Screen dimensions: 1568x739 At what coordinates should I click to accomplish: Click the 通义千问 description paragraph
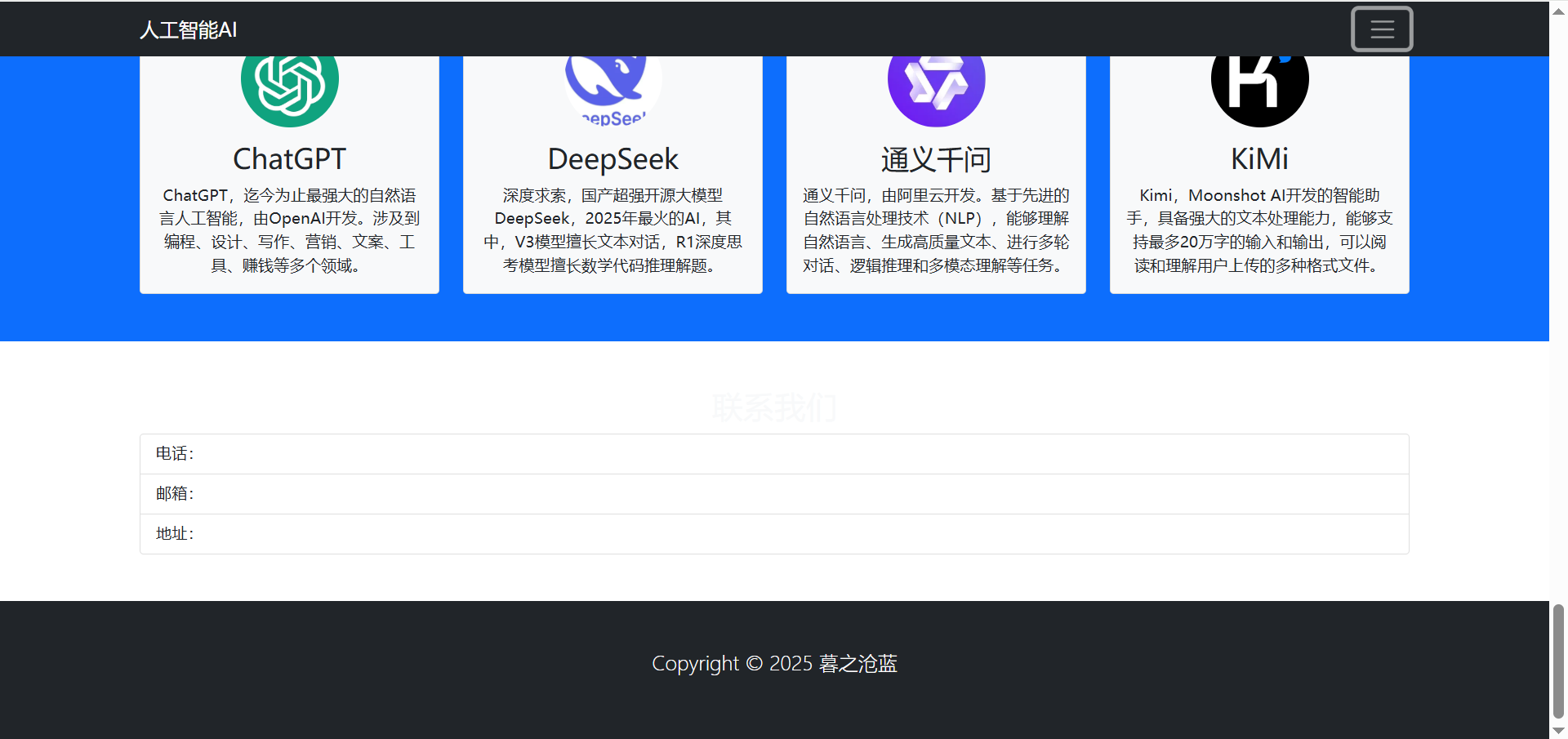(x=937, y=230)
